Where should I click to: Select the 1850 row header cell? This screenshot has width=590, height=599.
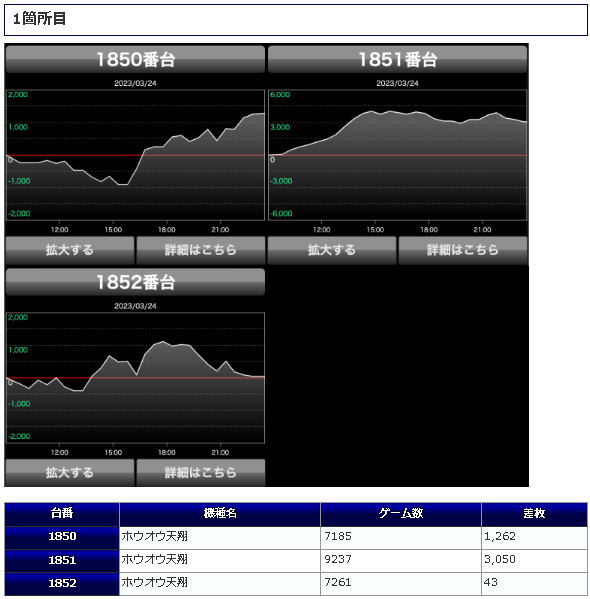tap(62, 537)
